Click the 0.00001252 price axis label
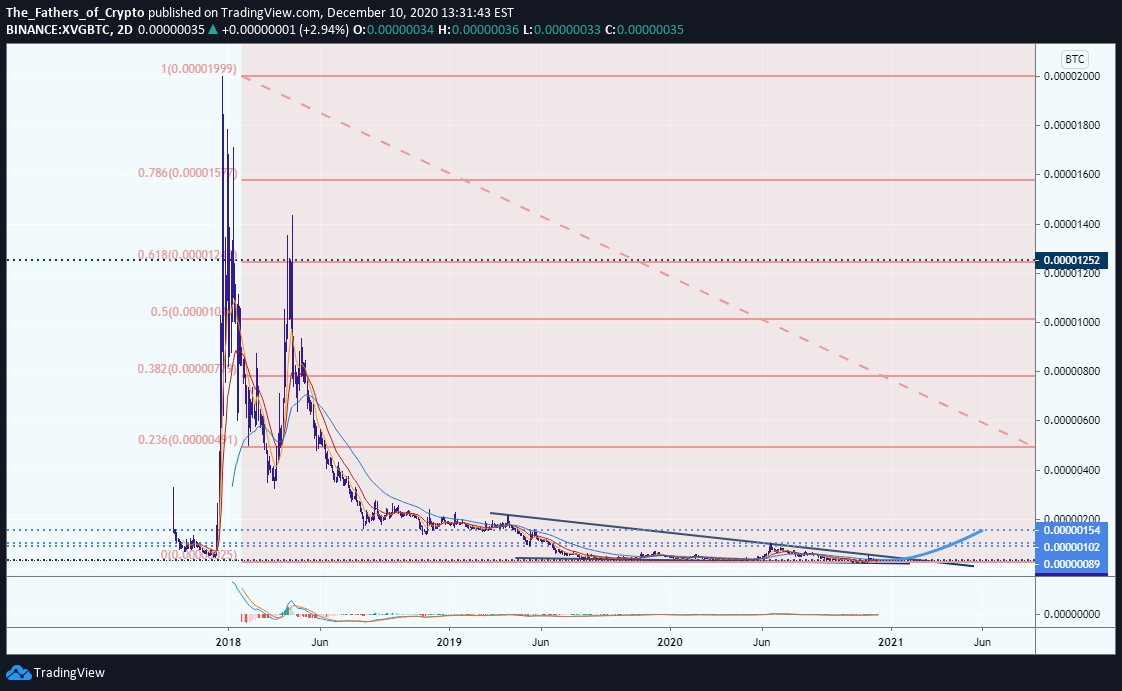 click(1071, 260)
